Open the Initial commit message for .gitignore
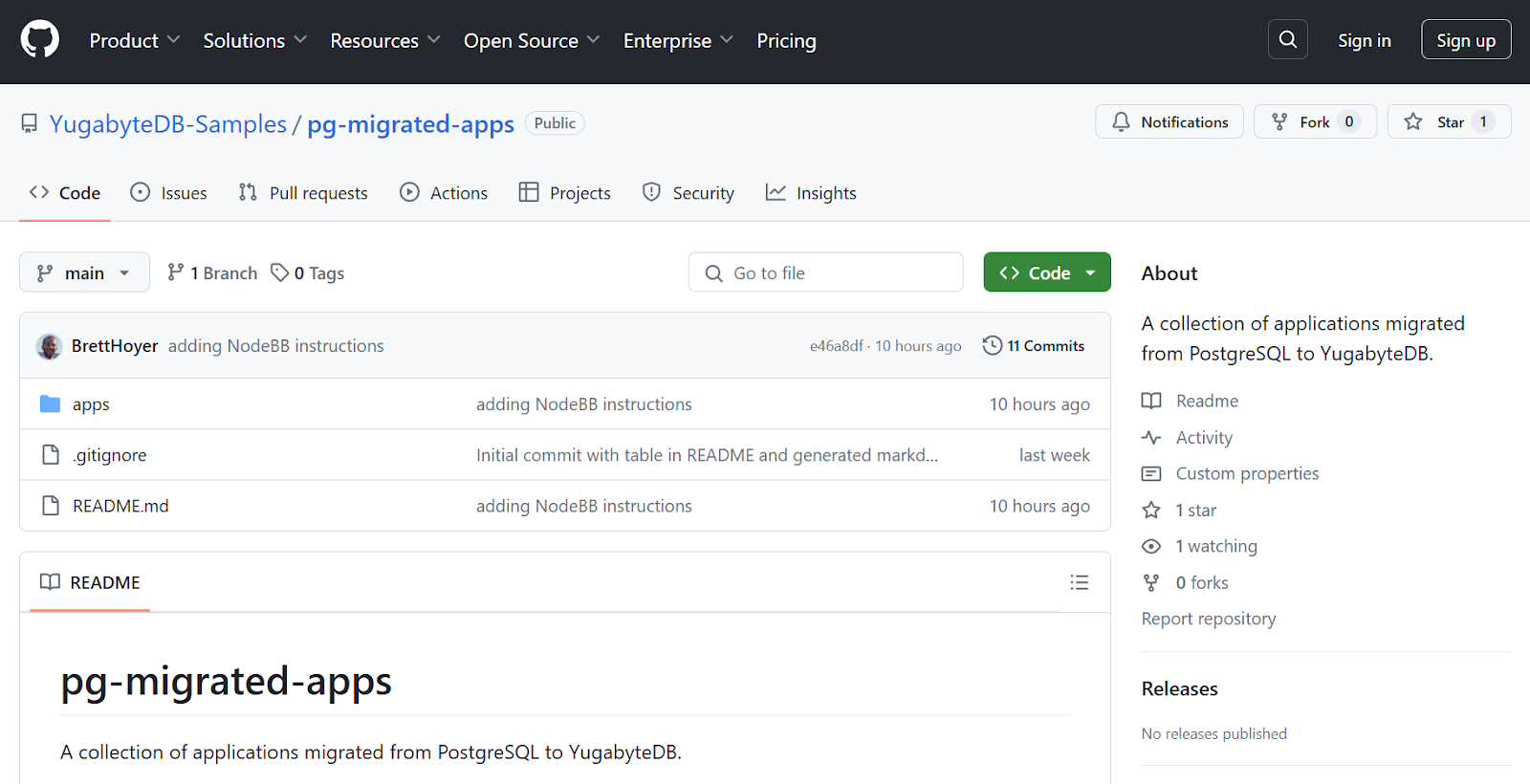 click(707, 455)
